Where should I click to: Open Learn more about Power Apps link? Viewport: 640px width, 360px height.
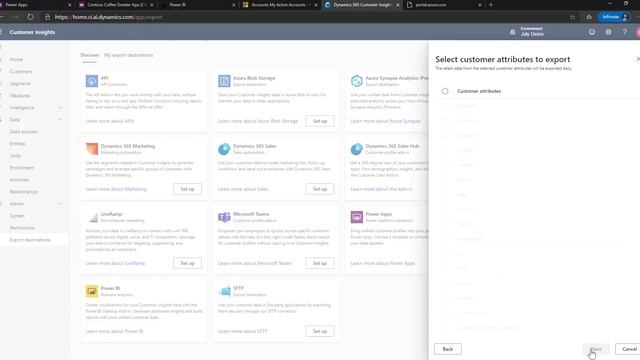click(x=382, y=263)
